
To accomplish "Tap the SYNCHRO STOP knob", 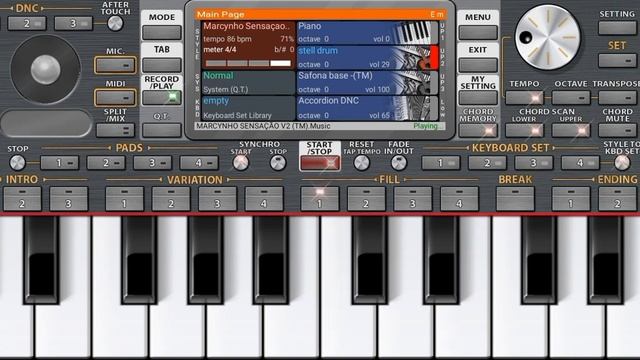I will point(278,163).
